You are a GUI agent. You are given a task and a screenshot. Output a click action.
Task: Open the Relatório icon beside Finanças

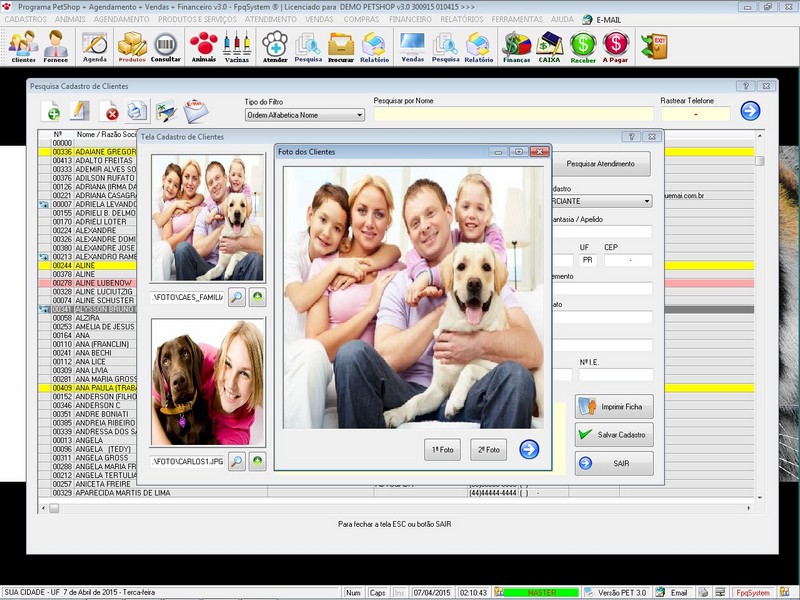(x=479, y=46)
